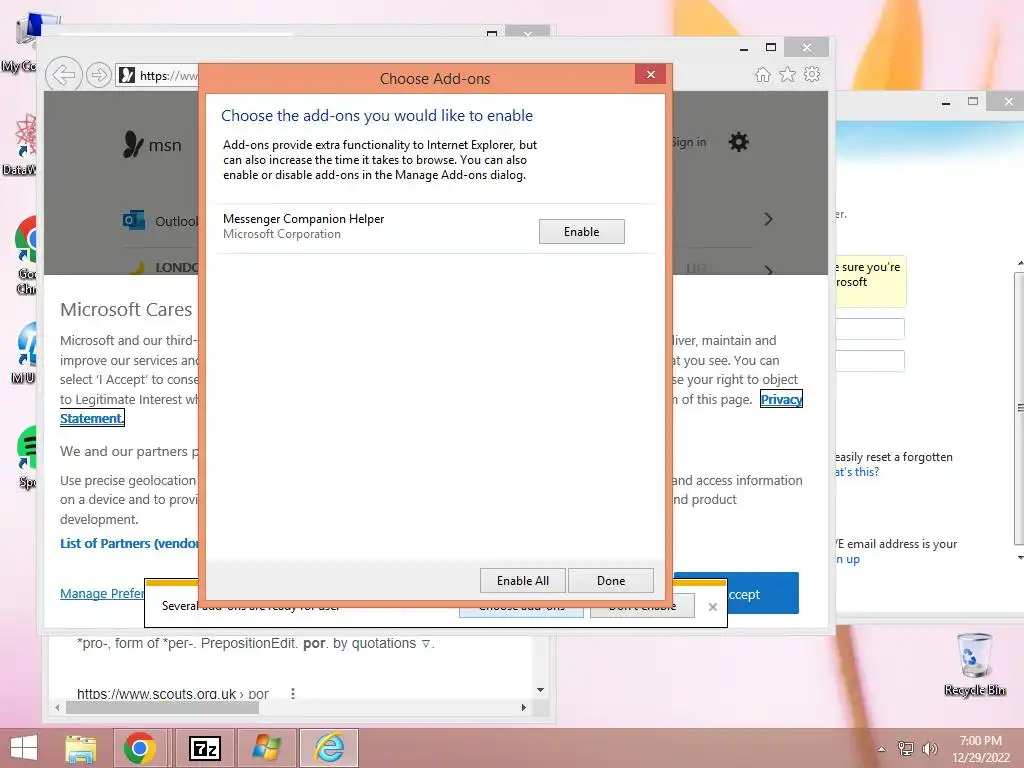Screen dimensions: 1024x768
Task: Close the Choose Add-ons dialog
Action: click(650, 74)
